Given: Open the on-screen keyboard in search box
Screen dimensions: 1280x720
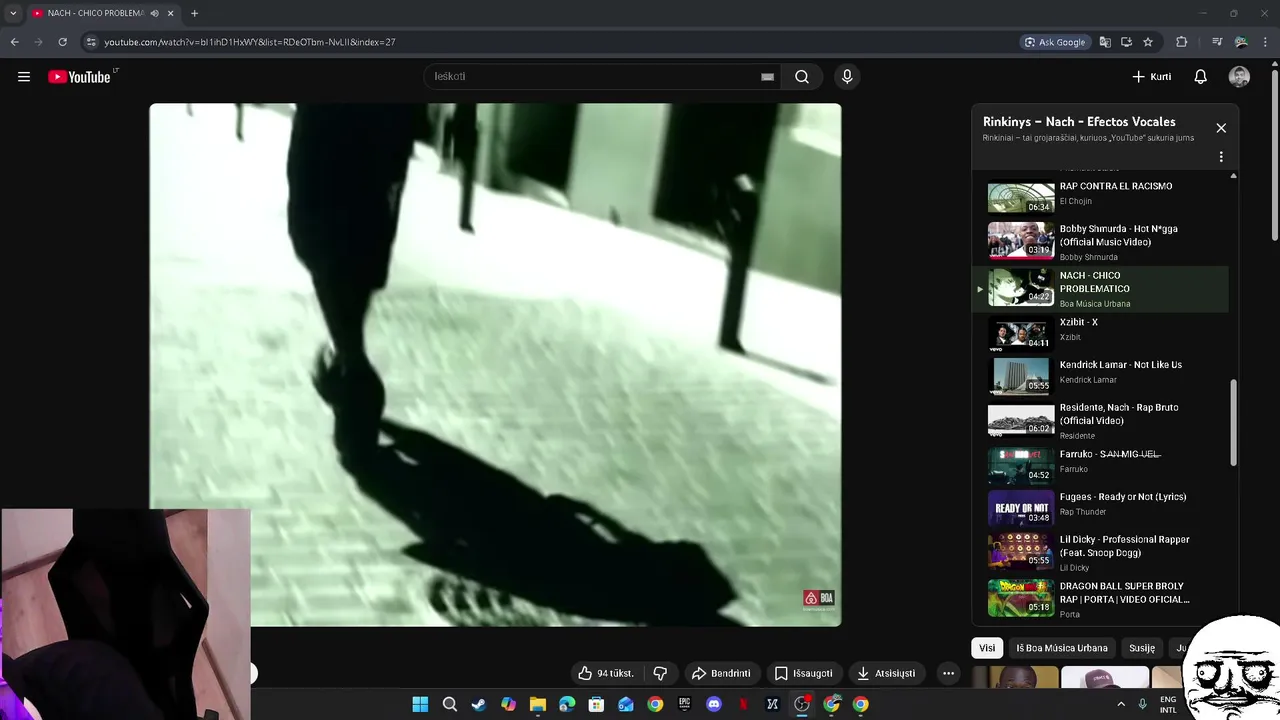Looking at the screenshot, I should coord(767,77).
